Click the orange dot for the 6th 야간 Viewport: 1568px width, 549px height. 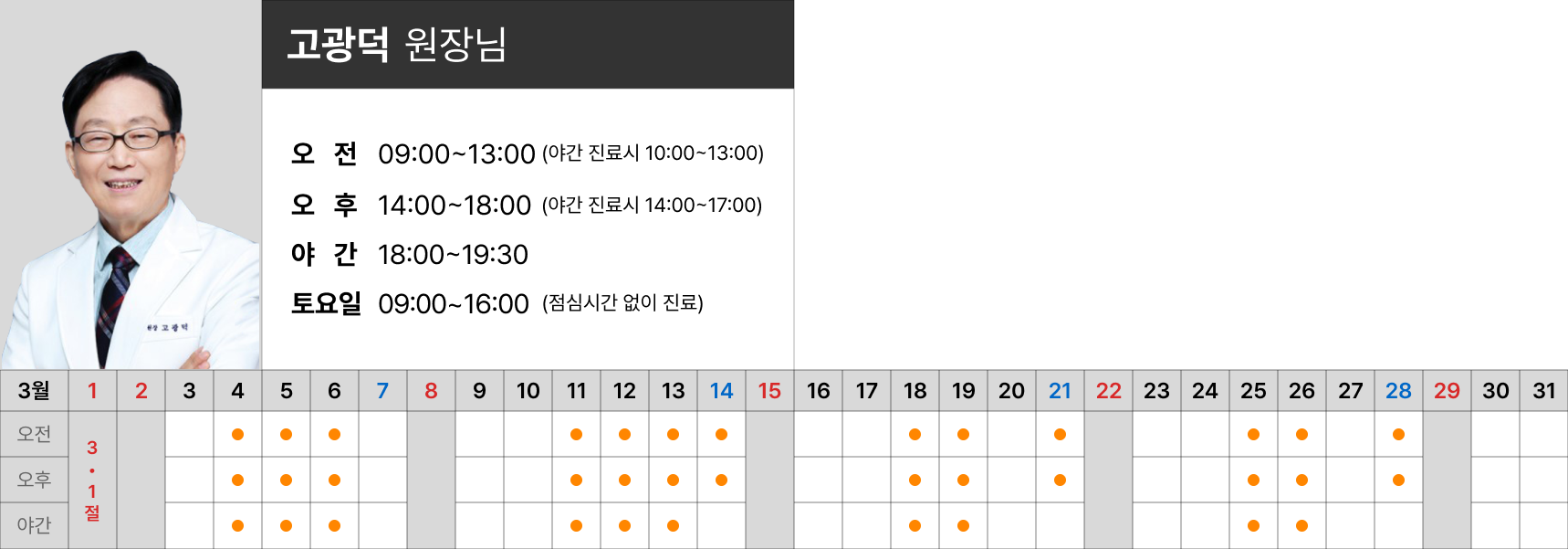click(x=334, y=525)
